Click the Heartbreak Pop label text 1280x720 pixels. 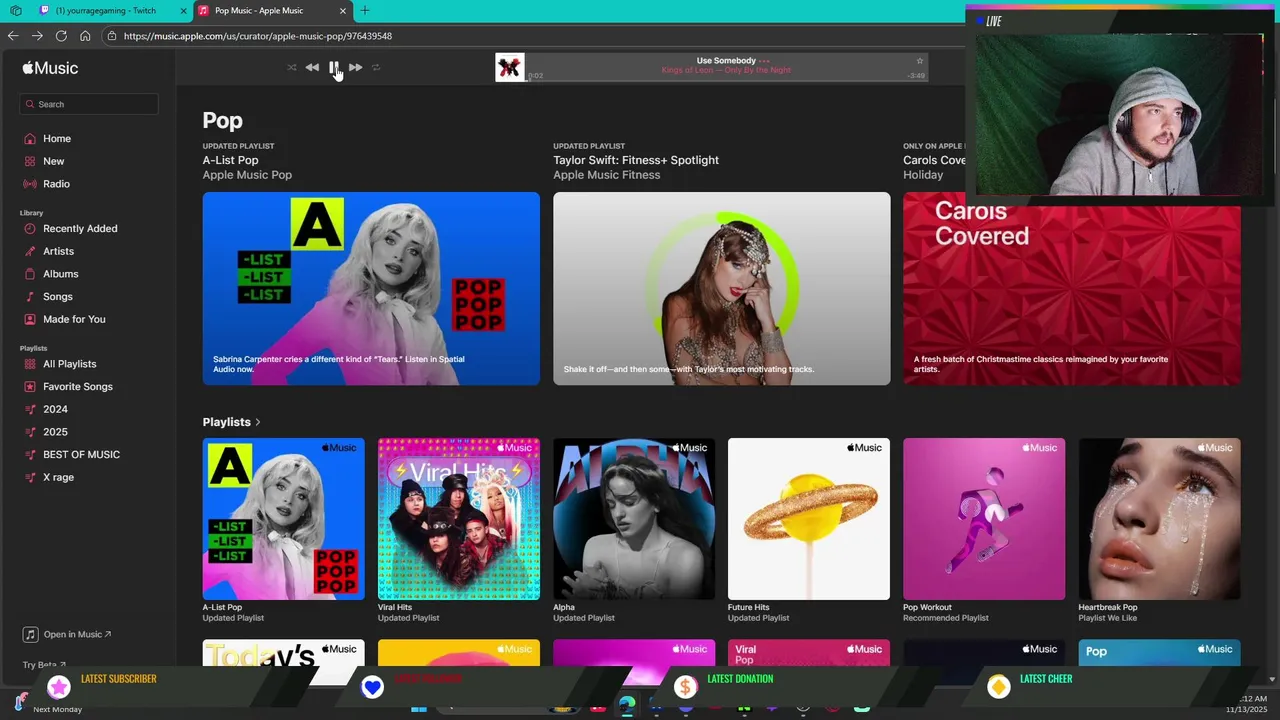click(x=1108, y=607)
